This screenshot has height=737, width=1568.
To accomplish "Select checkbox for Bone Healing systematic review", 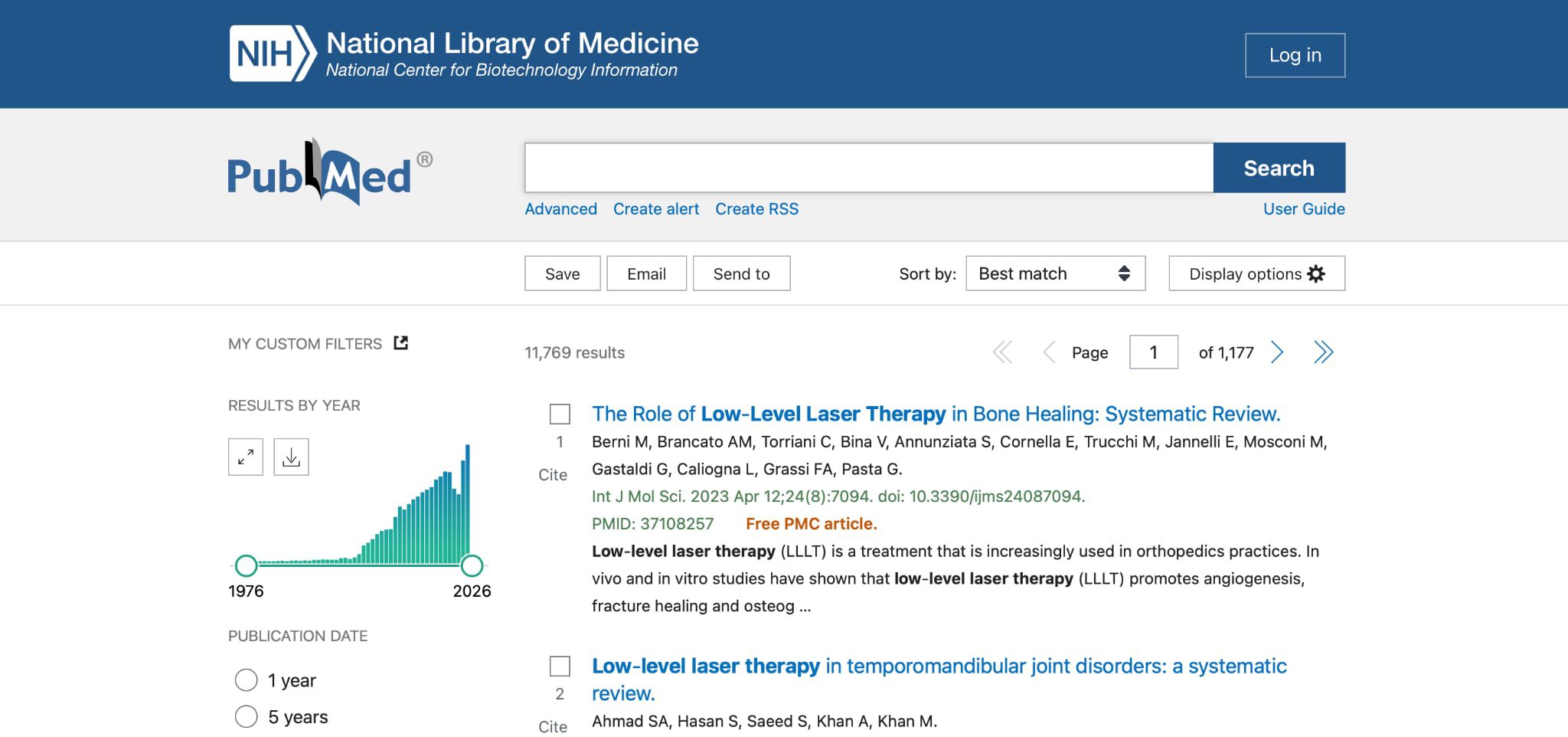I will (560, 414).
